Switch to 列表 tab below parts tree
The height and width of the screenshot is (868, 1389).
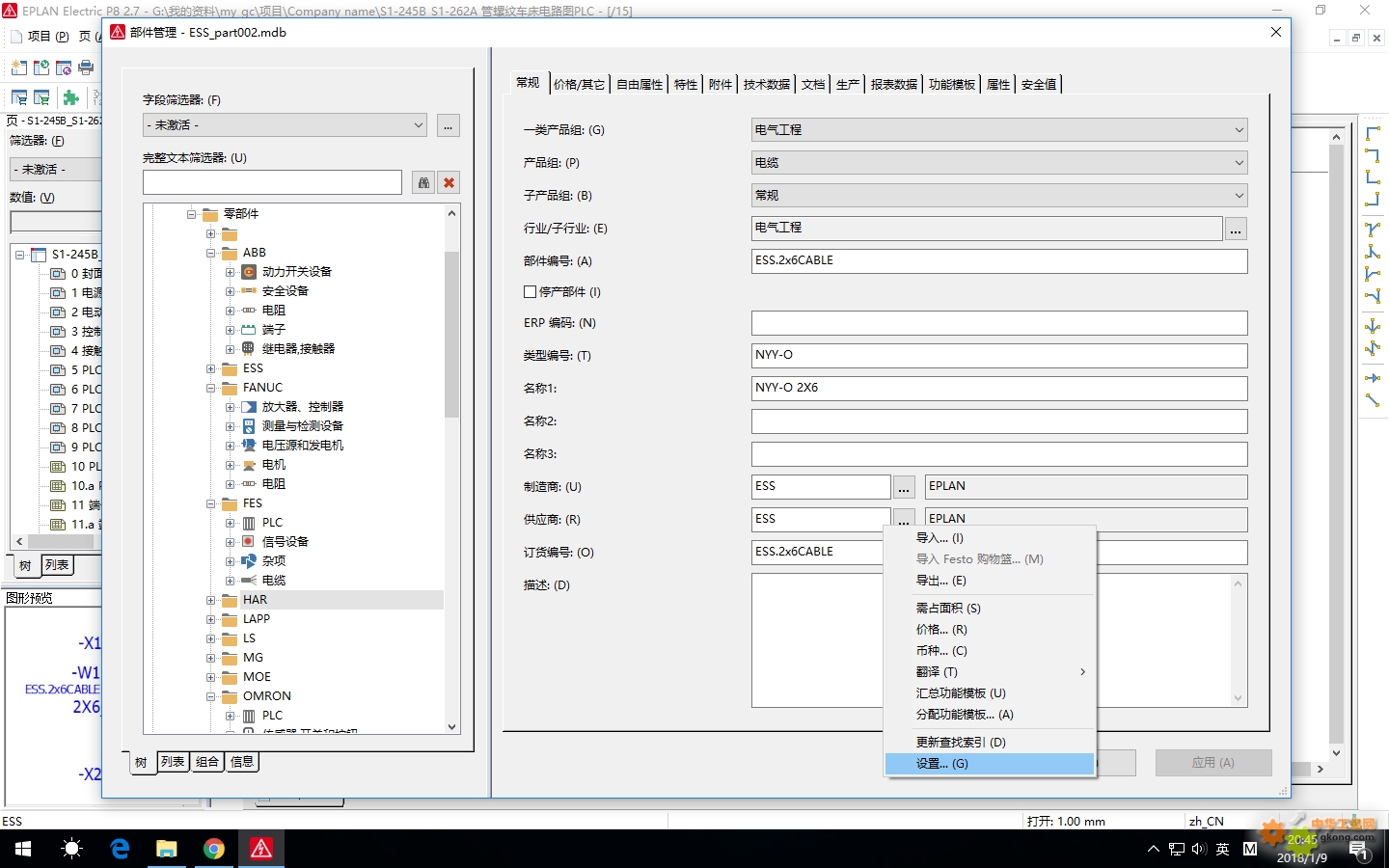pyautogui.click(x=173, y=762)
